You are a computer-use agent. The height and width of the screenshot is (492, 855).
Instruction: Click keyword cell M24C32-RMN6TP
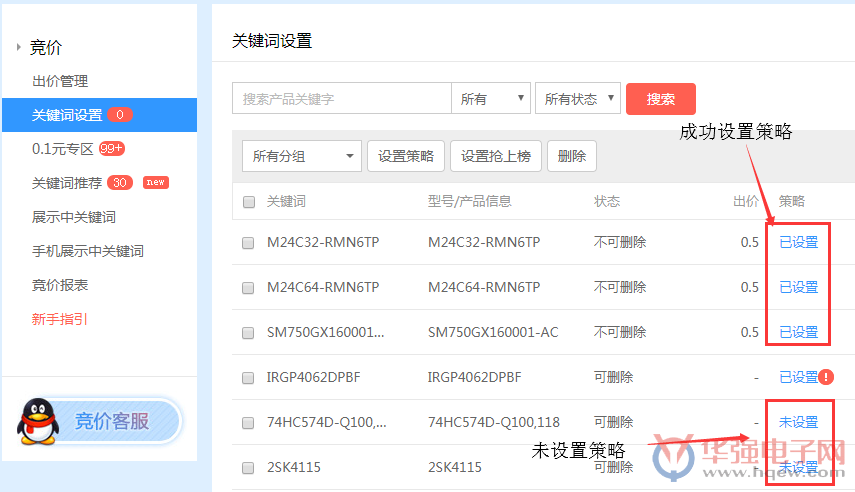click(323, 242)
